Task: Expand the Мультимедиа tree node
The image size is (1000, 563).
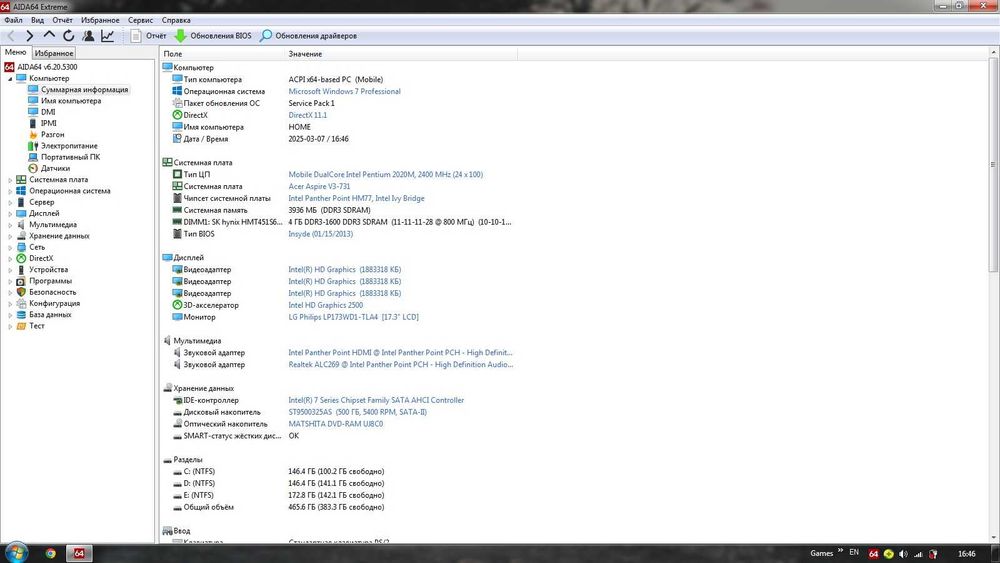Action: click(10, 224)
